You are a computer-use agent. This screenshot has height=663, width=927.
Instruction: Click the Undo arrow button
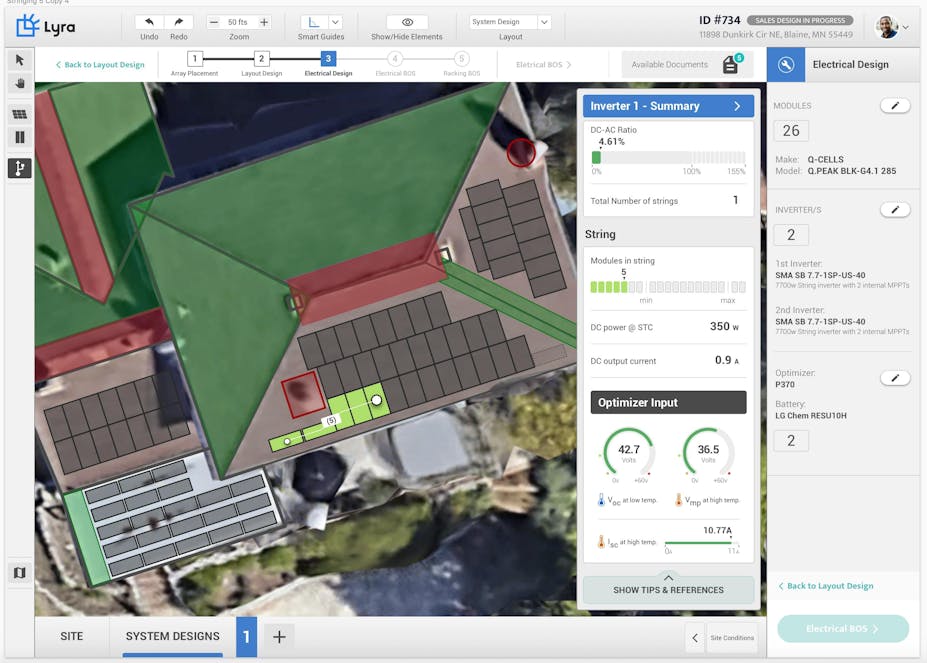coord(149,22)
